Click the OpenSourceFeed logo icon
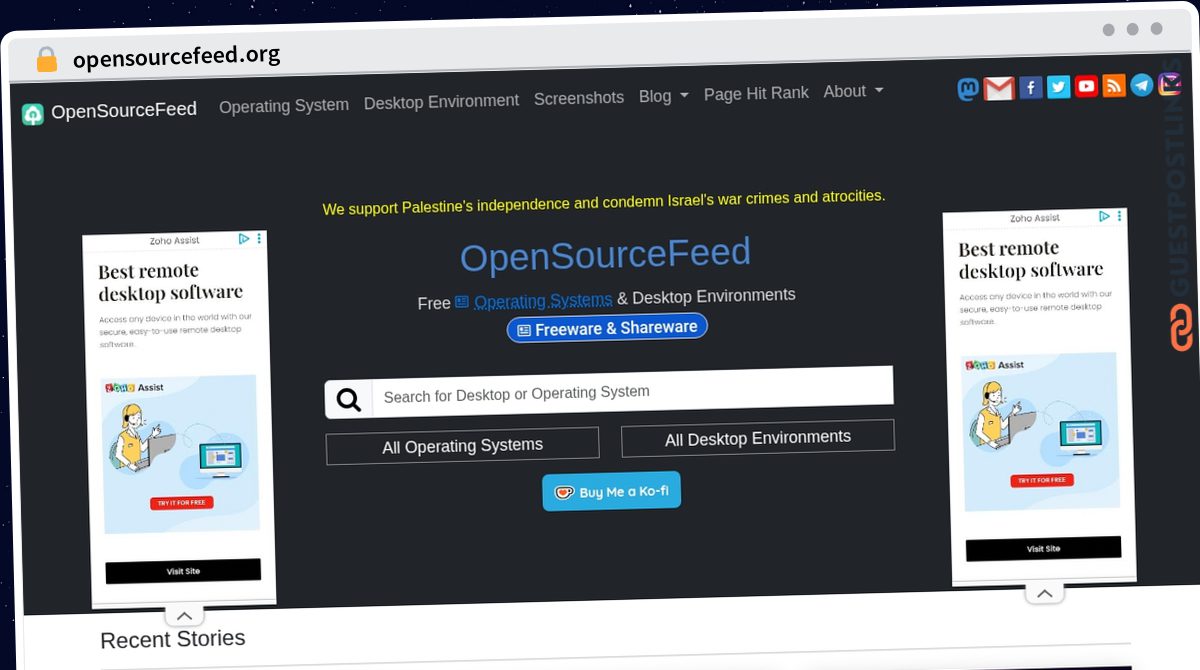This screenshot has width=1200, height=670. click(33, 114)
